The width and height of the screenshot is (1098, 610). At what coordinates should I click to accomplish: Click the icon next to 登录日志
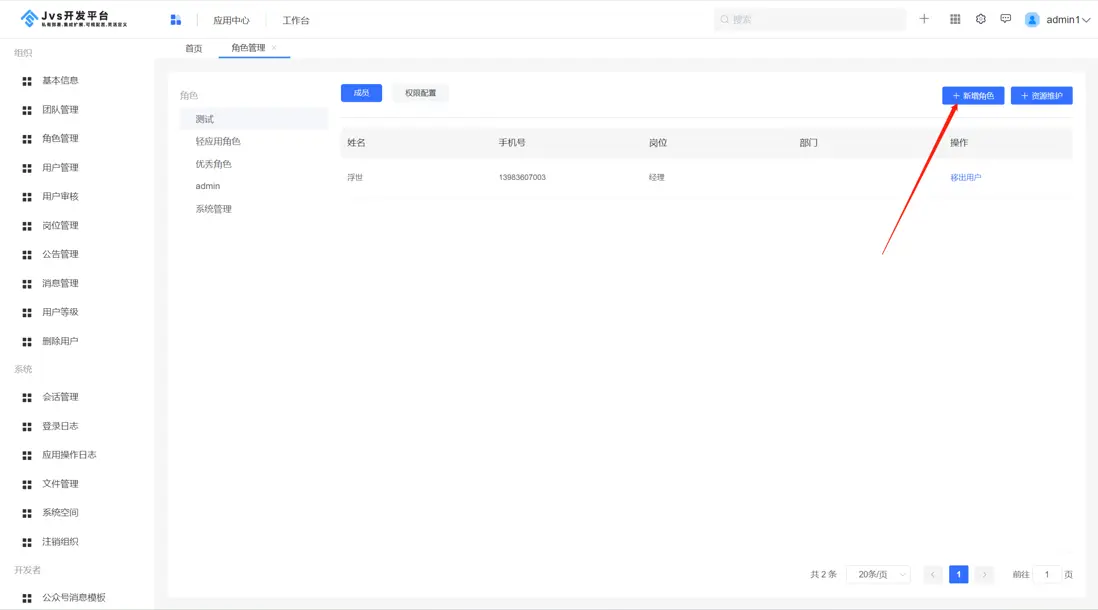coord(27,427)
